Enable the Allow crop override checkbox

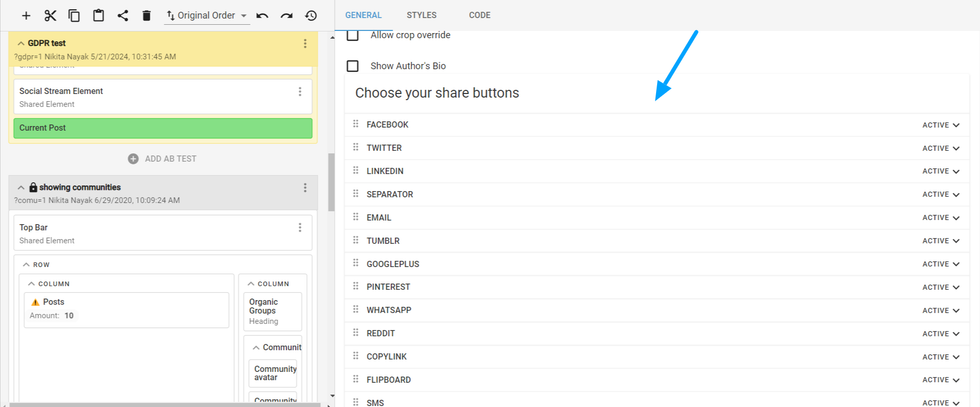coord(352,36)
